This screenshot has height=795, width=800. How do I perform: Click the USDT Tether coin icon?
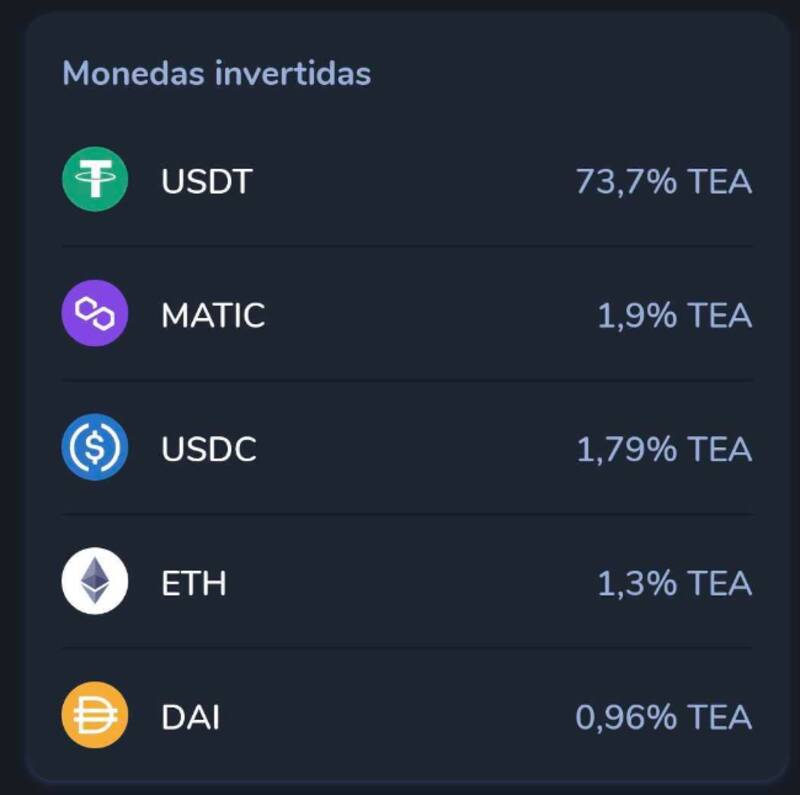pos(95,180)
